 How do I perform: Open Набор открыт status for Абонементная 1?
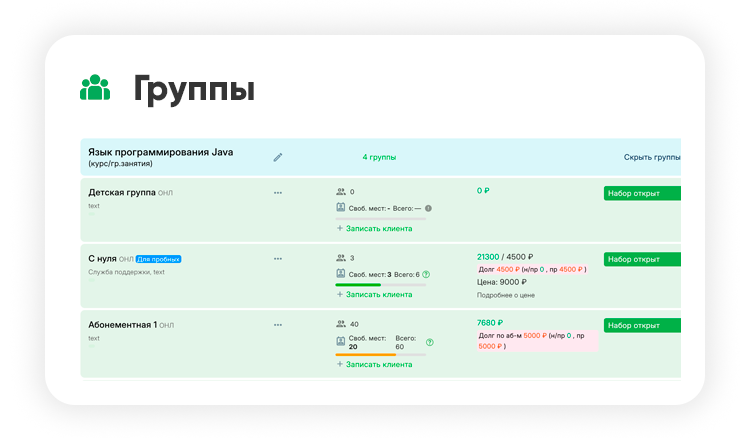click(641, 325)
